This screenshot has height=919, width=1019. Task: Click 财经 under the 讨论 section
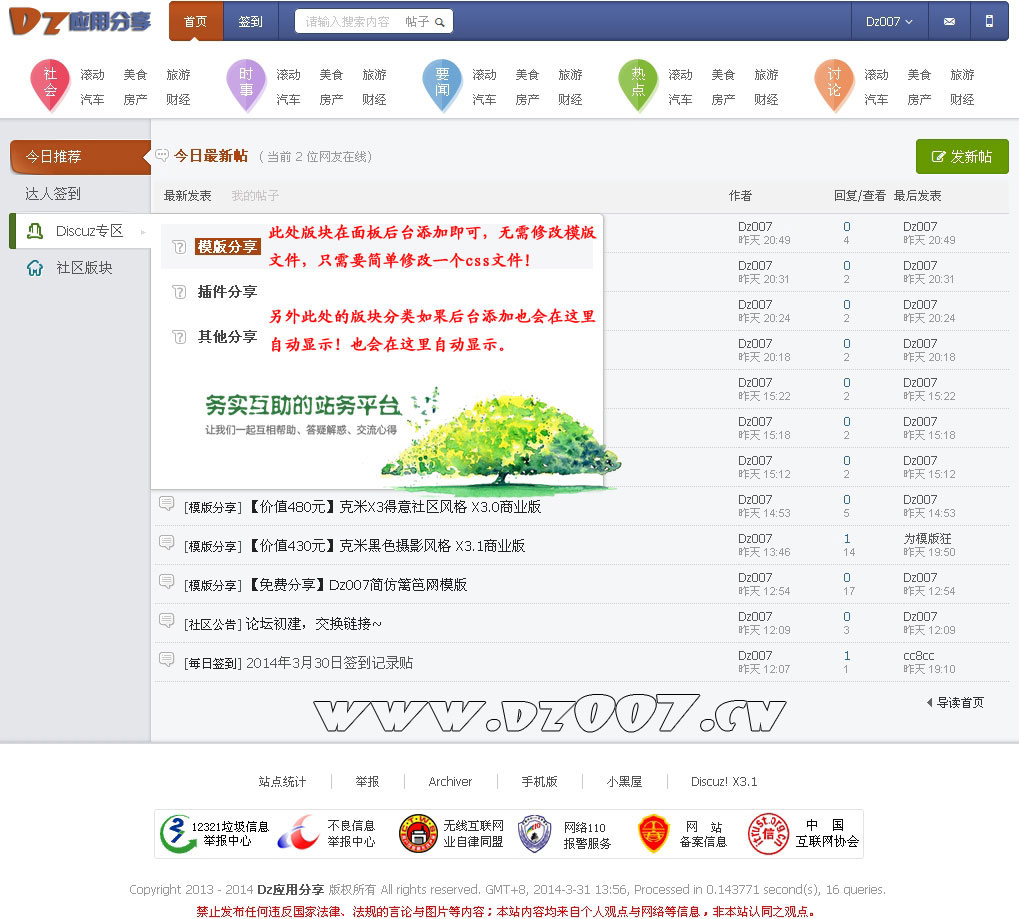point(962,99)
